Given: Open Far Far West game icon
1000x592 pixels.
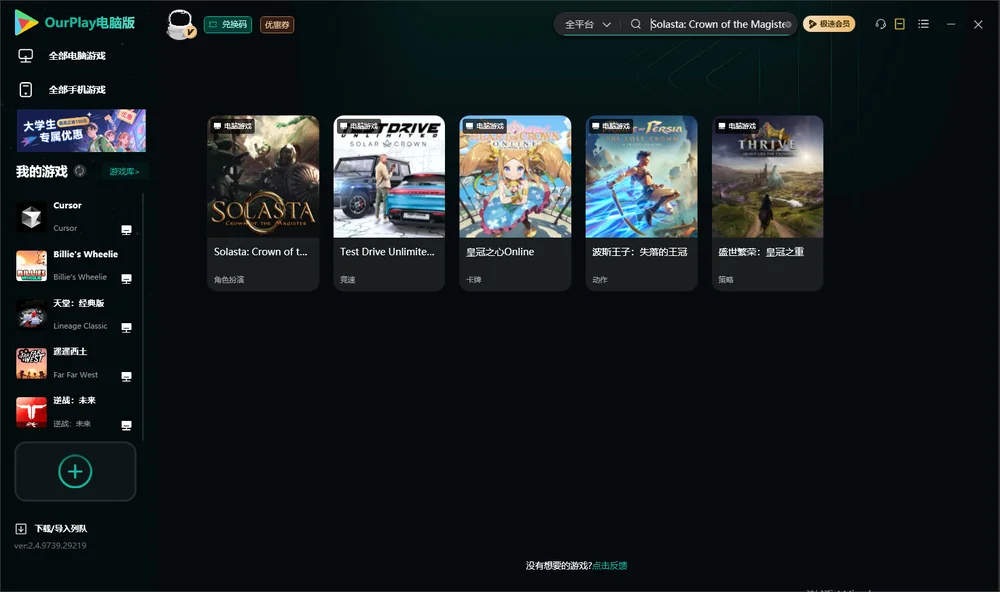Looking at the screenshot, I should 31,364.
